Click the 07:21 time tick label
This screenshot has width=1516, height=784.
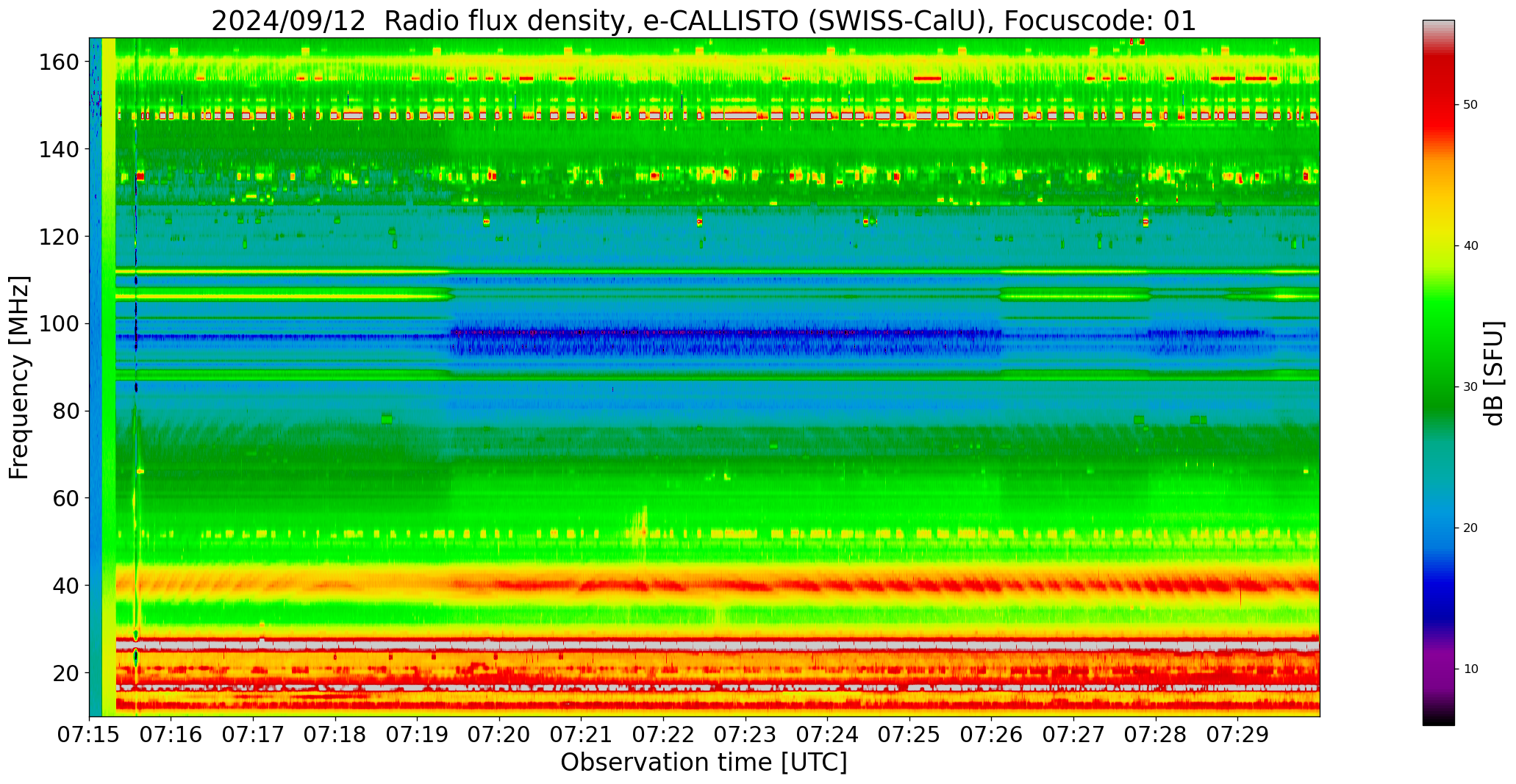[x=582, y=735]
